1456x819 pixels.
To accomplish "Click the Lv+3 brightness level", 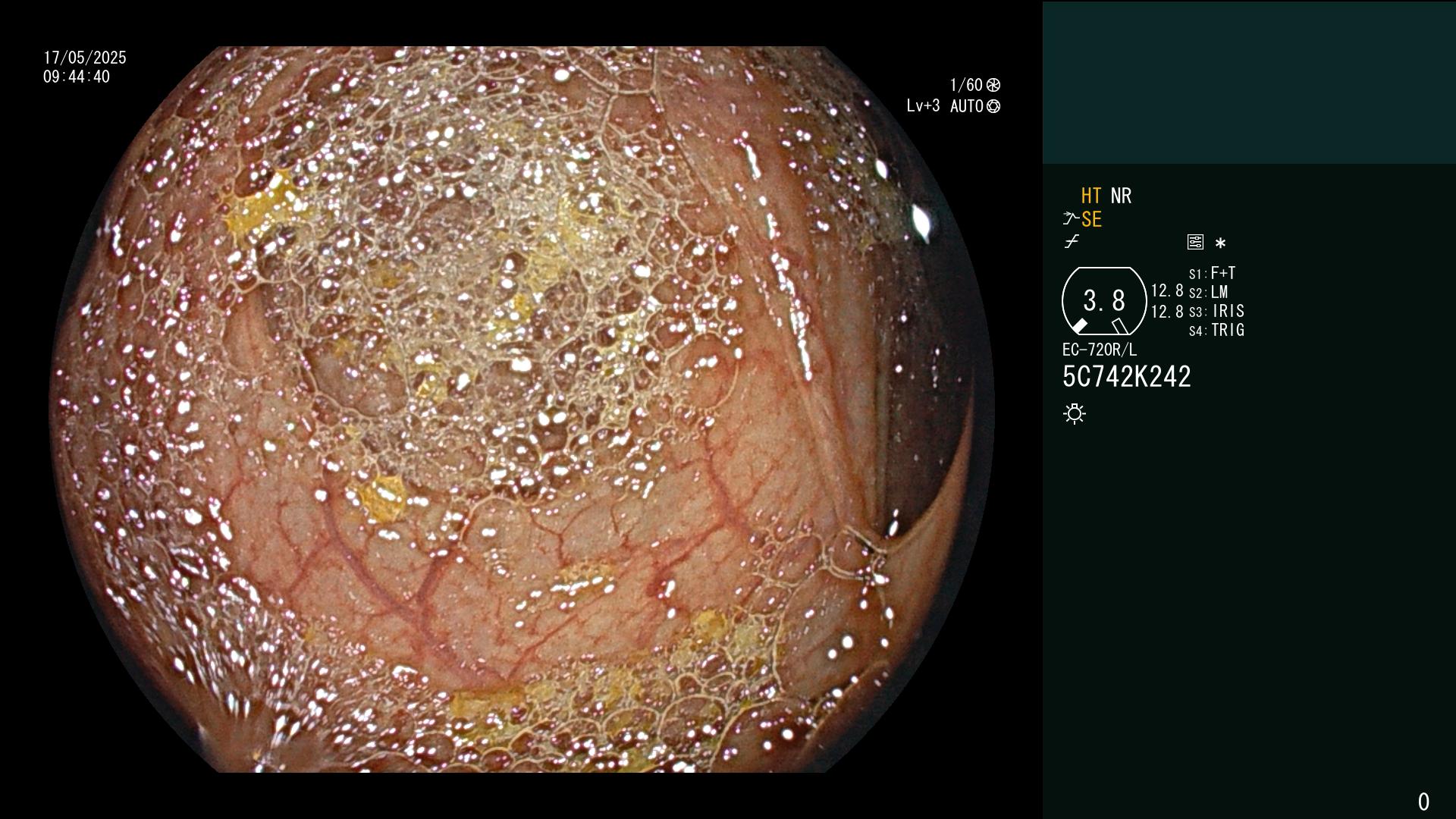I will (x=923, y=106).
